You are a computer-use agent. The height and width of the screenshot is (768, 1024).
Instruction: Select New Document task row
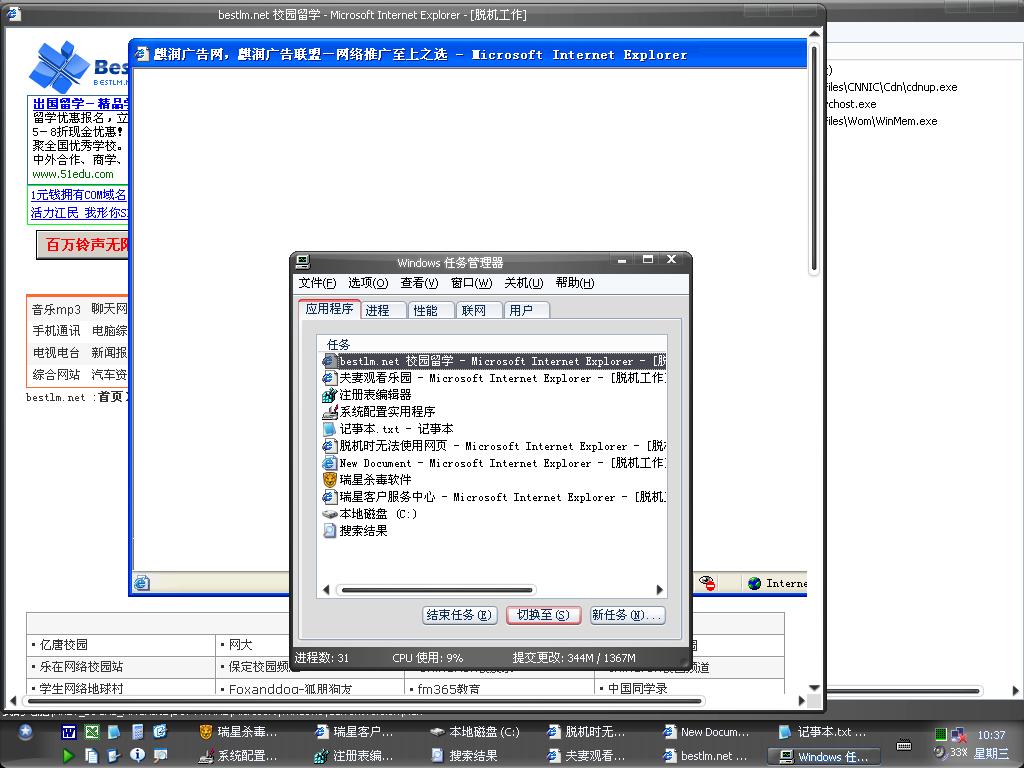tap(494, 463)
